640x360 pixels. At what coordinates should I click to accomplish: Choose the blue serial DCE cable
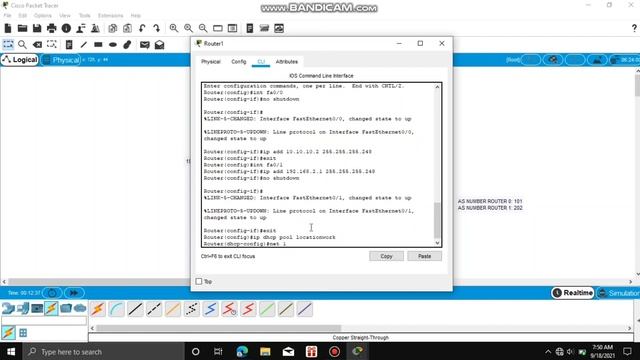pyautogui.click(x=210, y=309)
